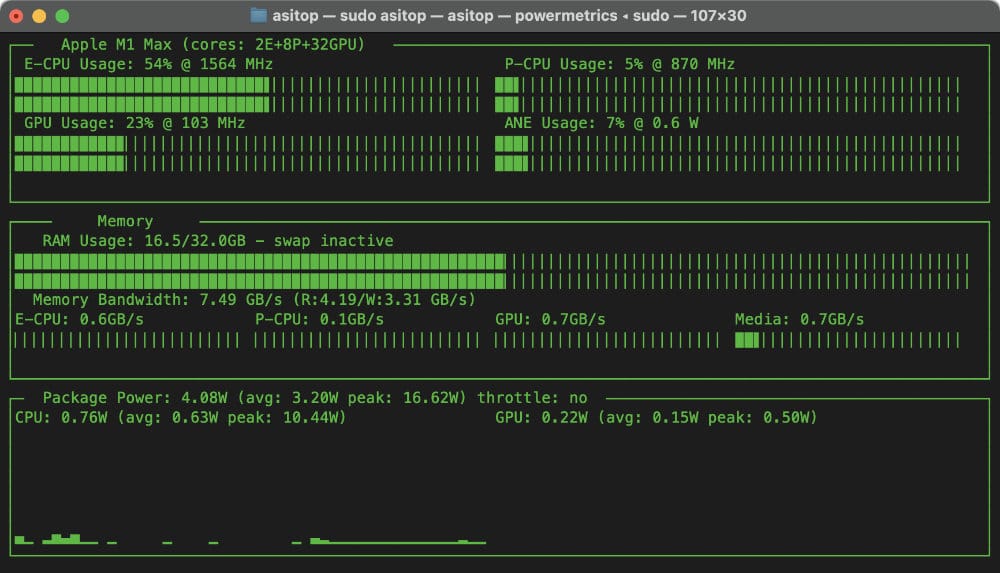Click the ANE usage progress bar
Screen dimensions: 1000x573
pyautogui.click(x=727, y=154)
